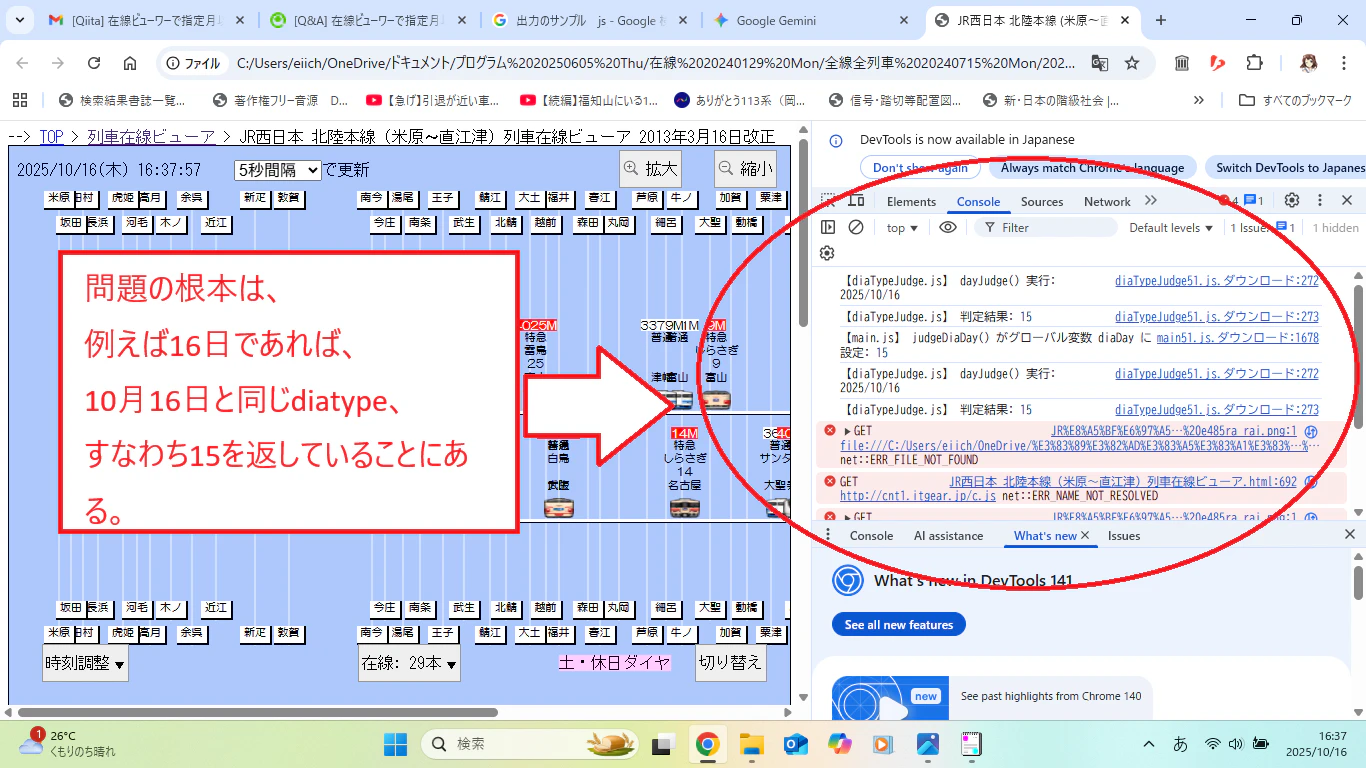Viewport: 1366px width, 768px height.
Task: Bookmark this page with the star icon
Action: [1132, 63]
